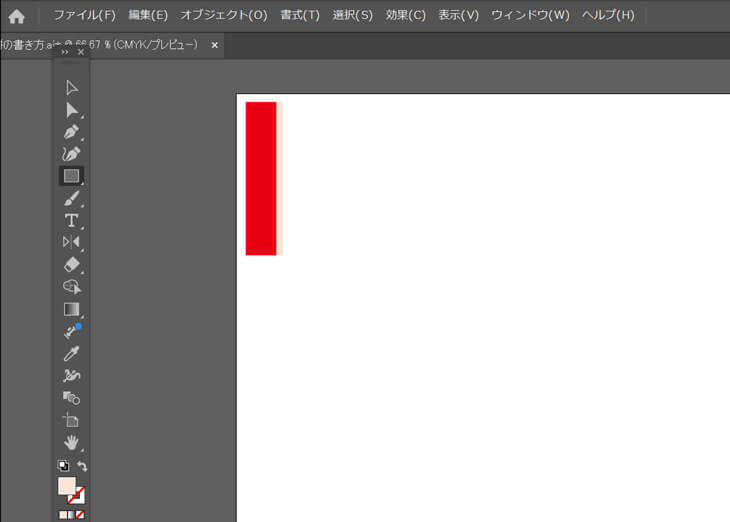The height and width of the screenshot is (522, 730).
Task: Select the spray can tool with blue dot
Action: click(72, 331)
